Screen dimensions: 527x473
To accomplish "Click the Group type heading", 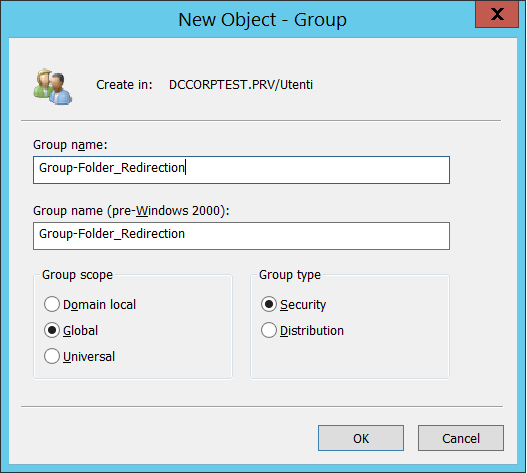I will coord(290,275).
